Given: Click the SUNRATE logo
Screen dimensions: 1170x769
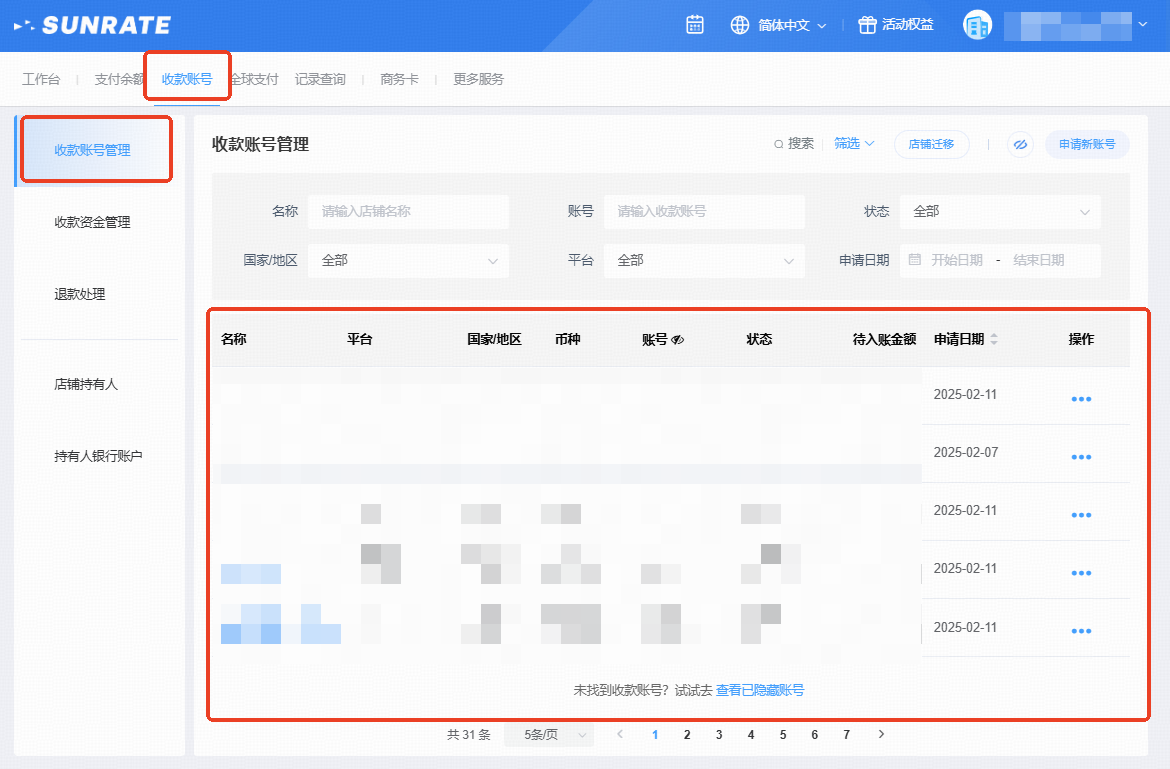Looking at the screenshot, I should click(x=92, y=26).
